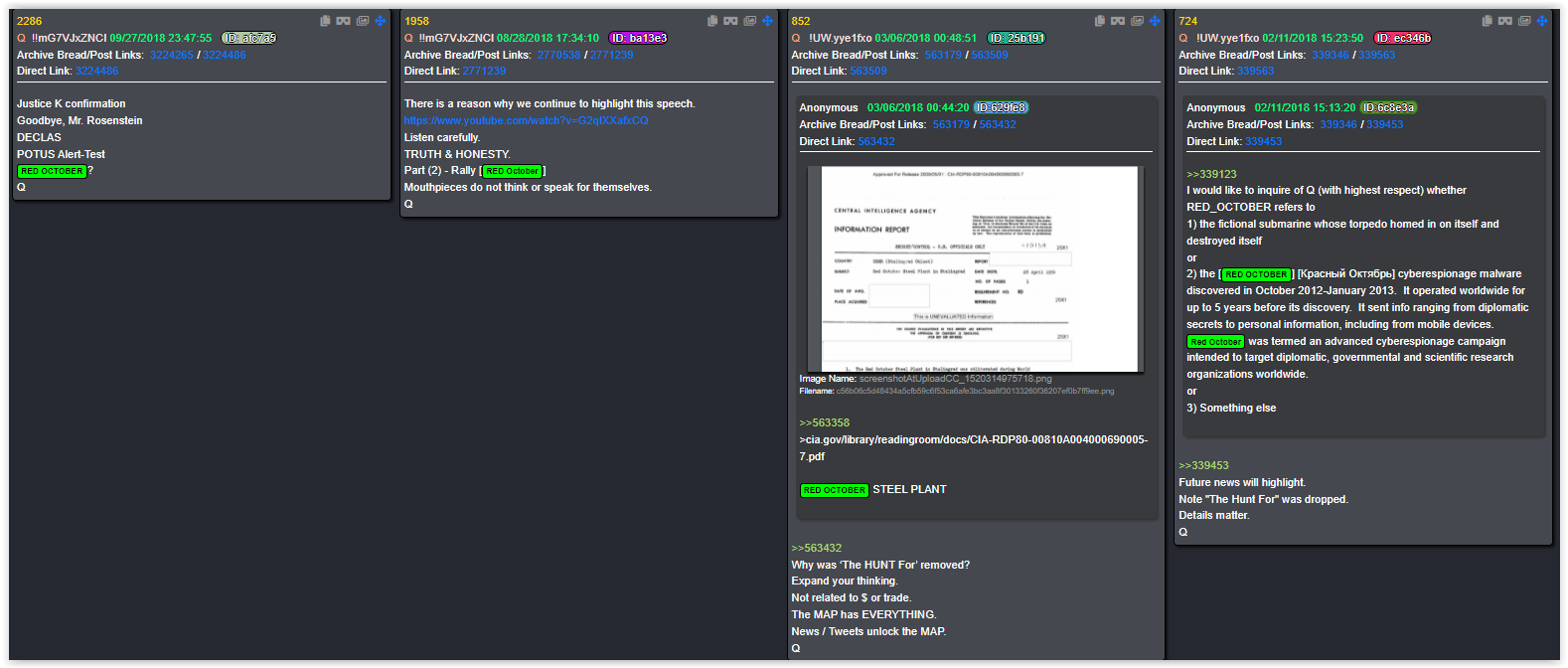Click the goggles icon on post 852
Screen dimensions: 1568x668
1118,21
